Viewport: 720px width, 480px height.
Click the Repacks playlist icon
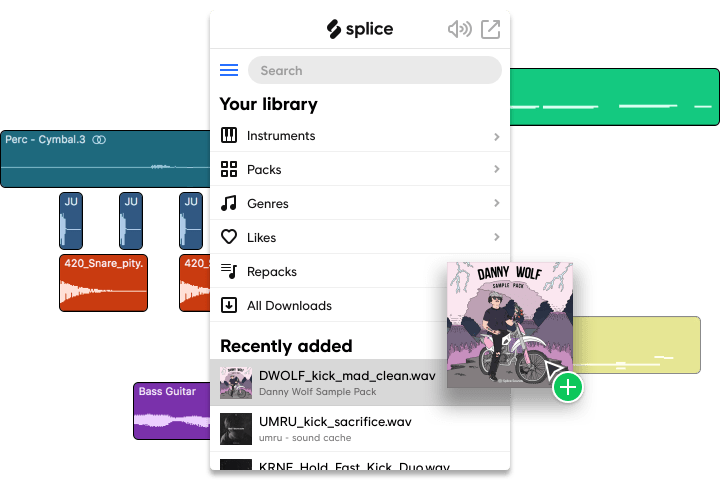(229, 271)
